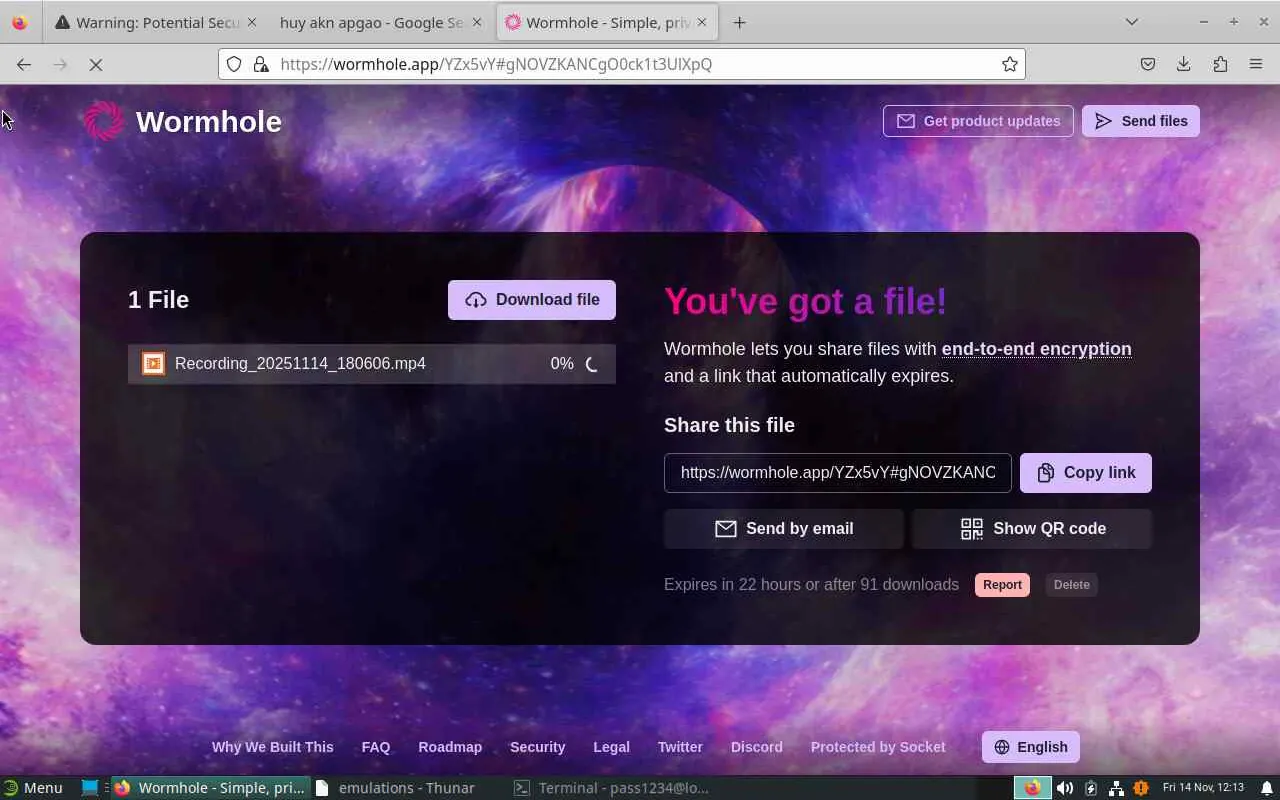Select the Recording_20251114_180606.mp4 file row
The width and height of the screenshot is (1280, 800).
coord(372,364)
